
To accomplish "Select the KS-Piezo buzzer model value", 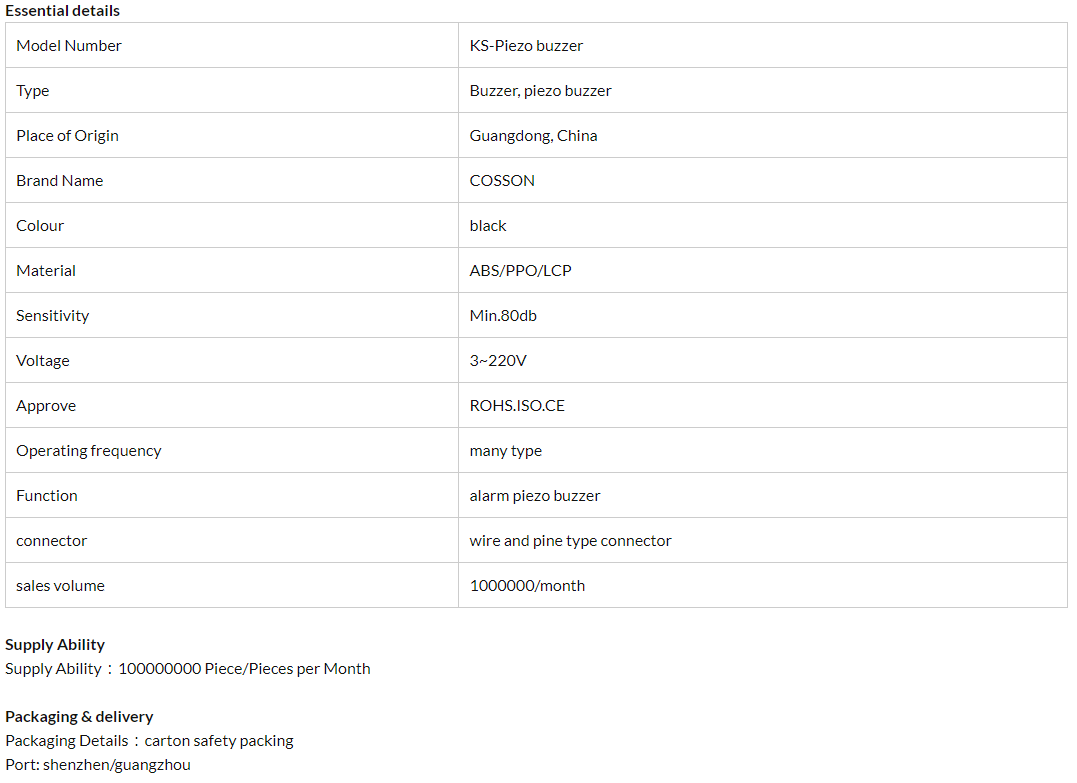I will click(x=526, y=46).
